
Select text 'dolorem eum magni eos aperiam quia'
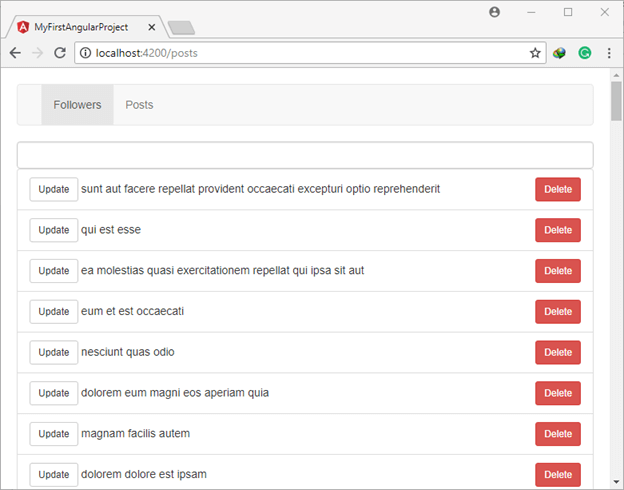(175, 392)
